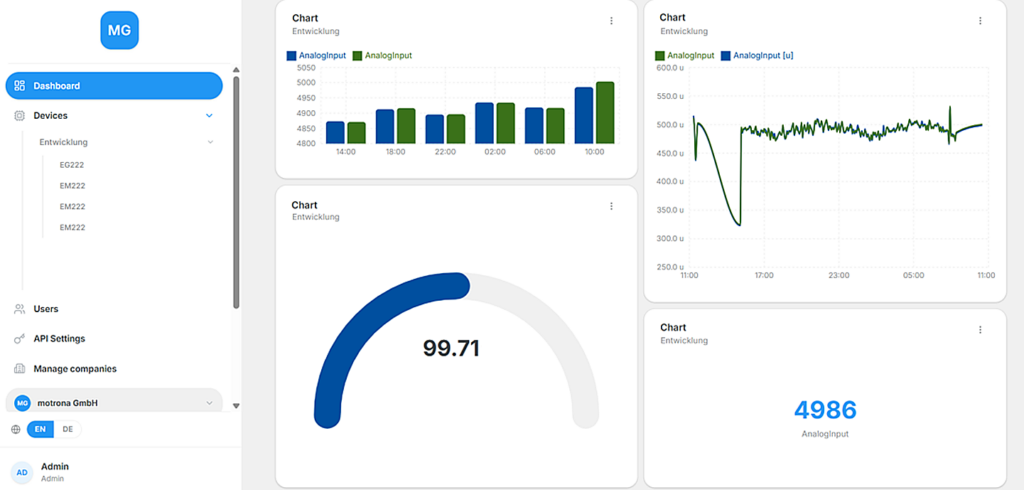
Task: Click the green bar at 10:00
Action: pyautogui.click(x=605, y=113)
